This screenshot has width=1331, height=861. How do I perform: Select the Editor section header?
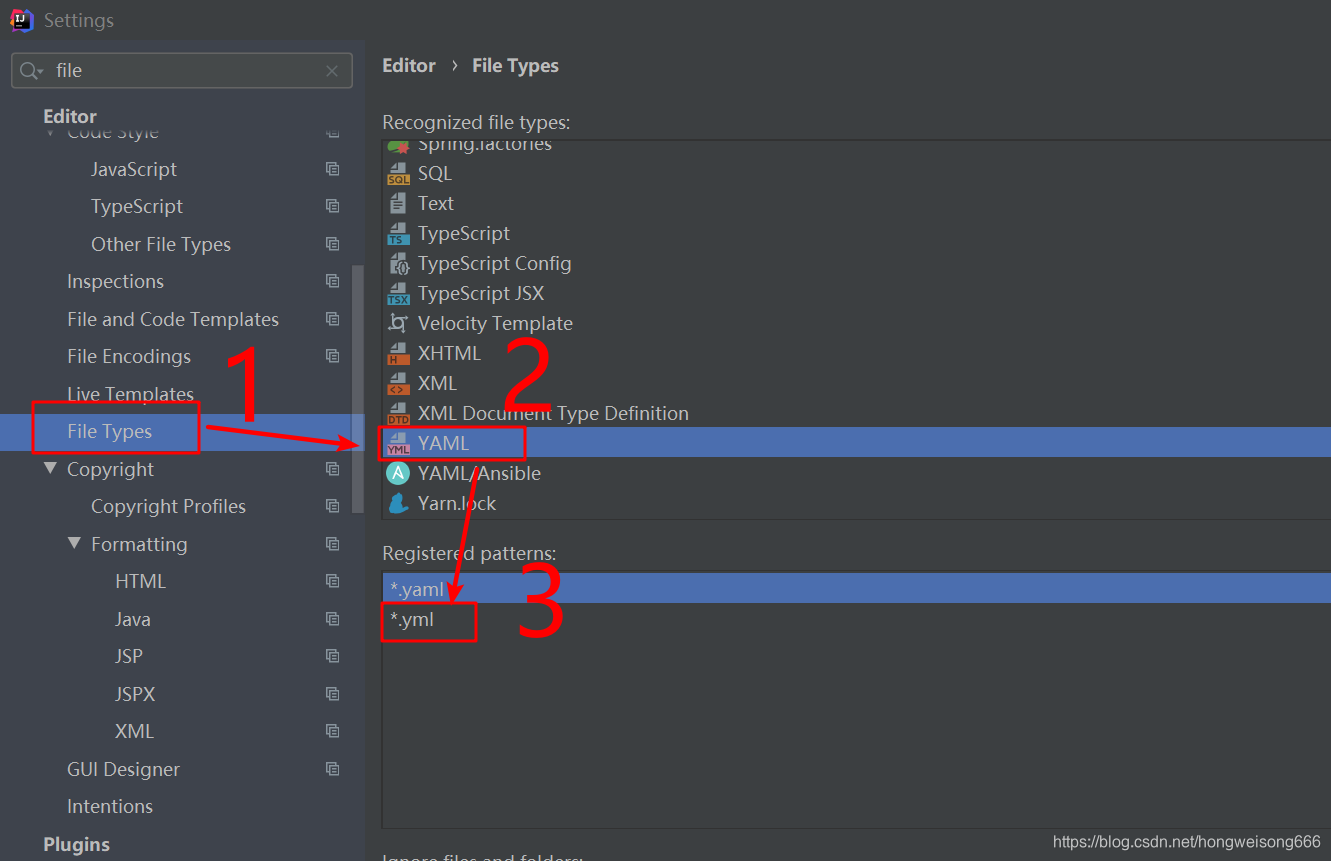70,117
